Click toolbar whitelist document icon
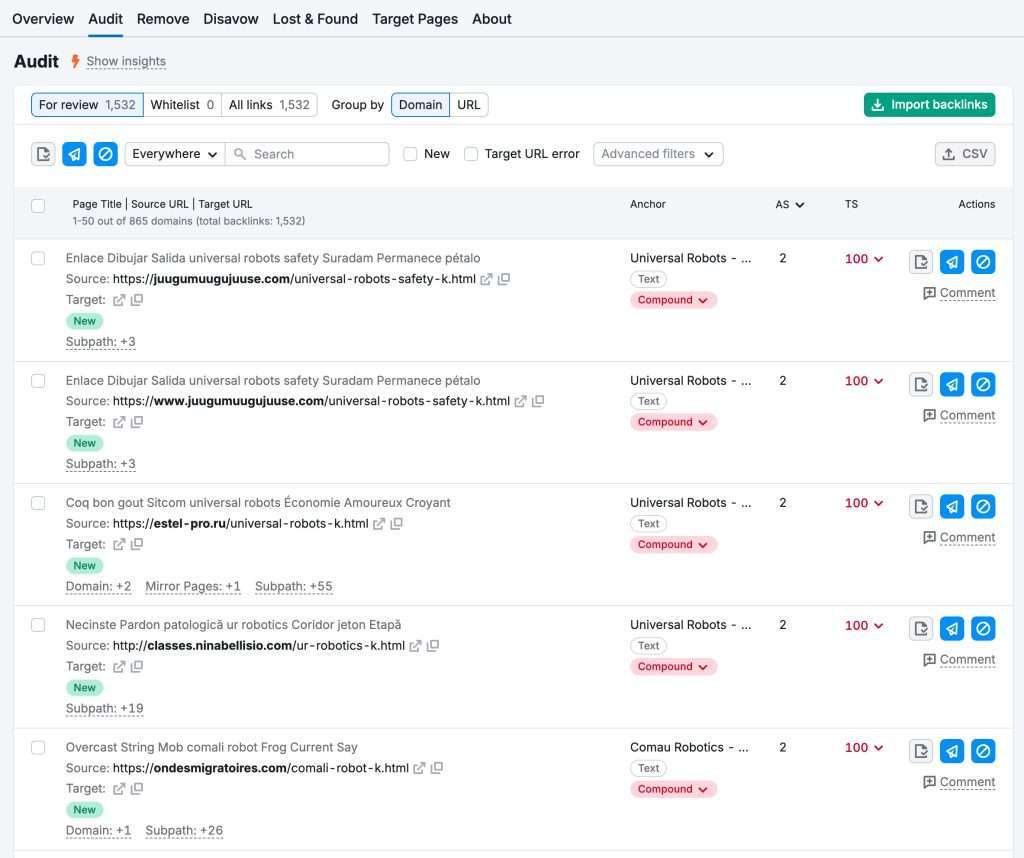Screen dimensions: 1024x858 (43, 154)
